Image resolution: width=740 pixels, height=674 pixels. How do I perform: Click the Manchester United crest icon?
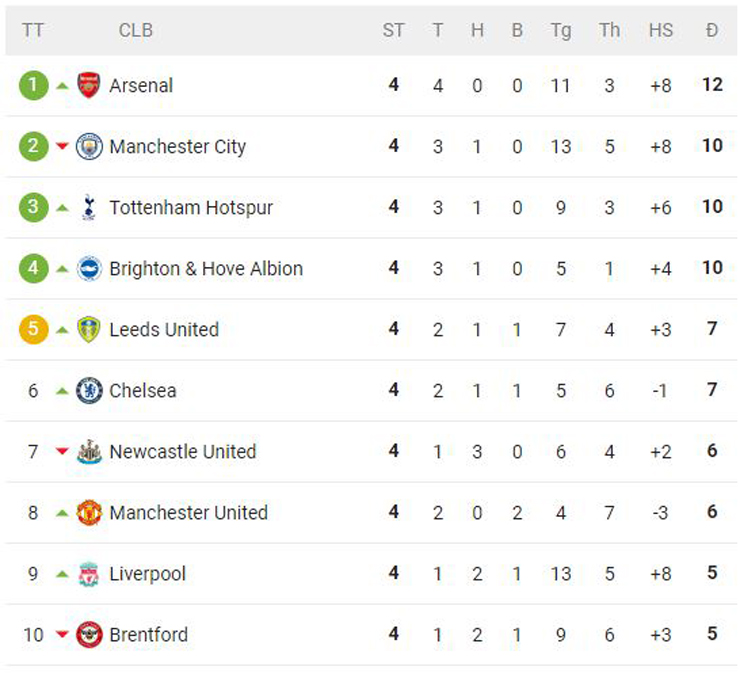pyautogui.click(x=89, y=512)
